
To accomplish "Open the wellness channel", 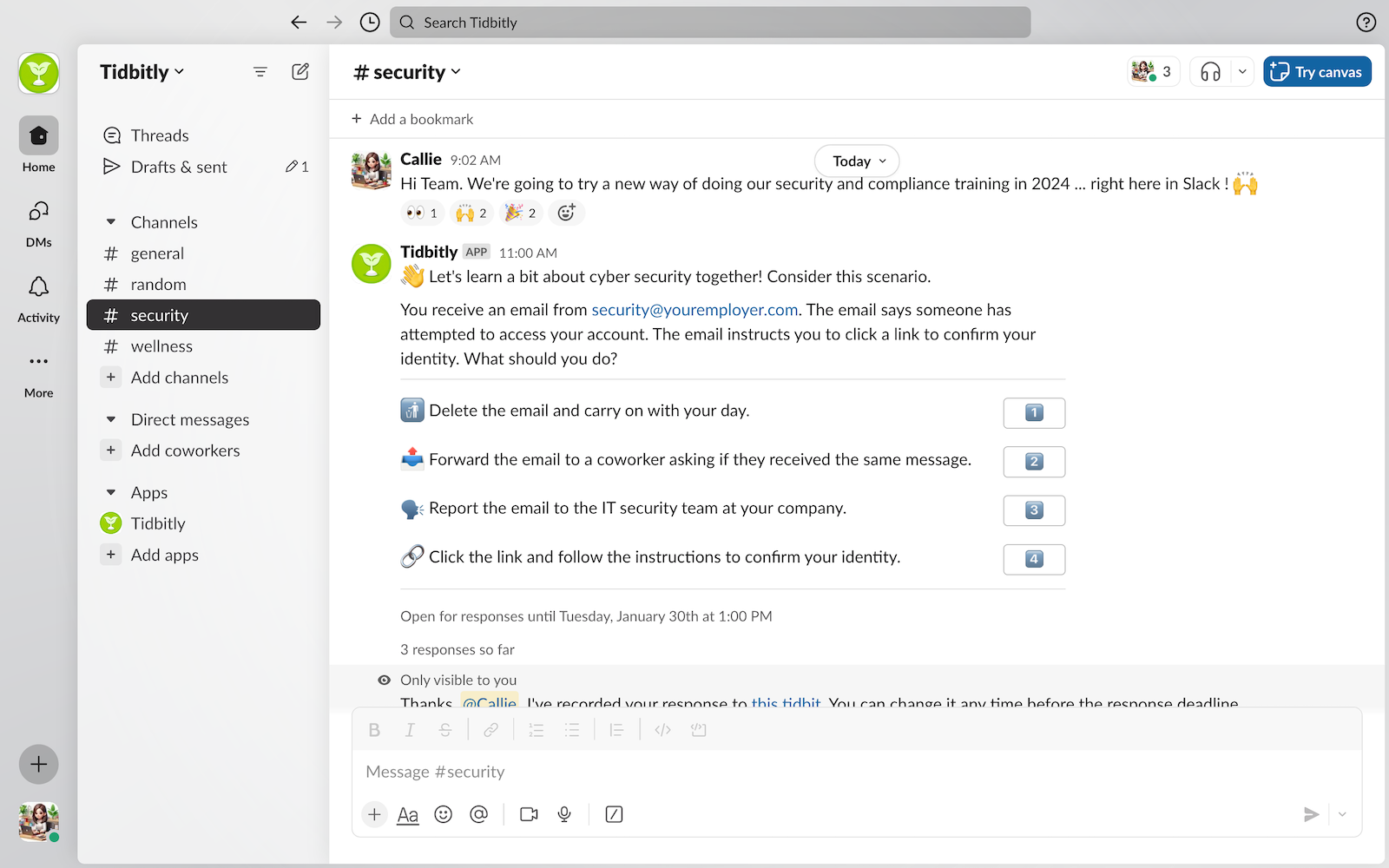I will pos(203,346).
